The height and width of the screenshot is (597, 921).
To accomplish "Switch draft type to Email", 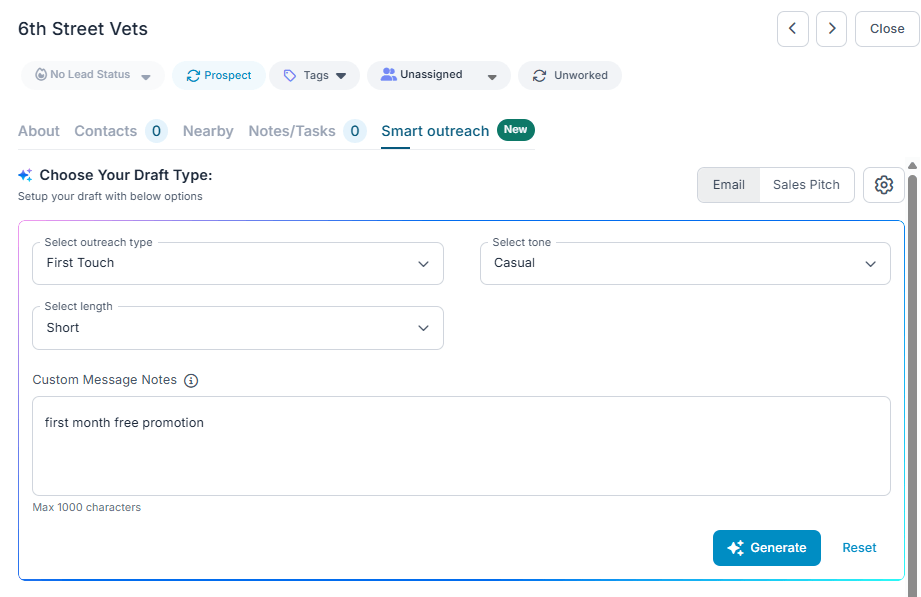I will click(728, 185).
